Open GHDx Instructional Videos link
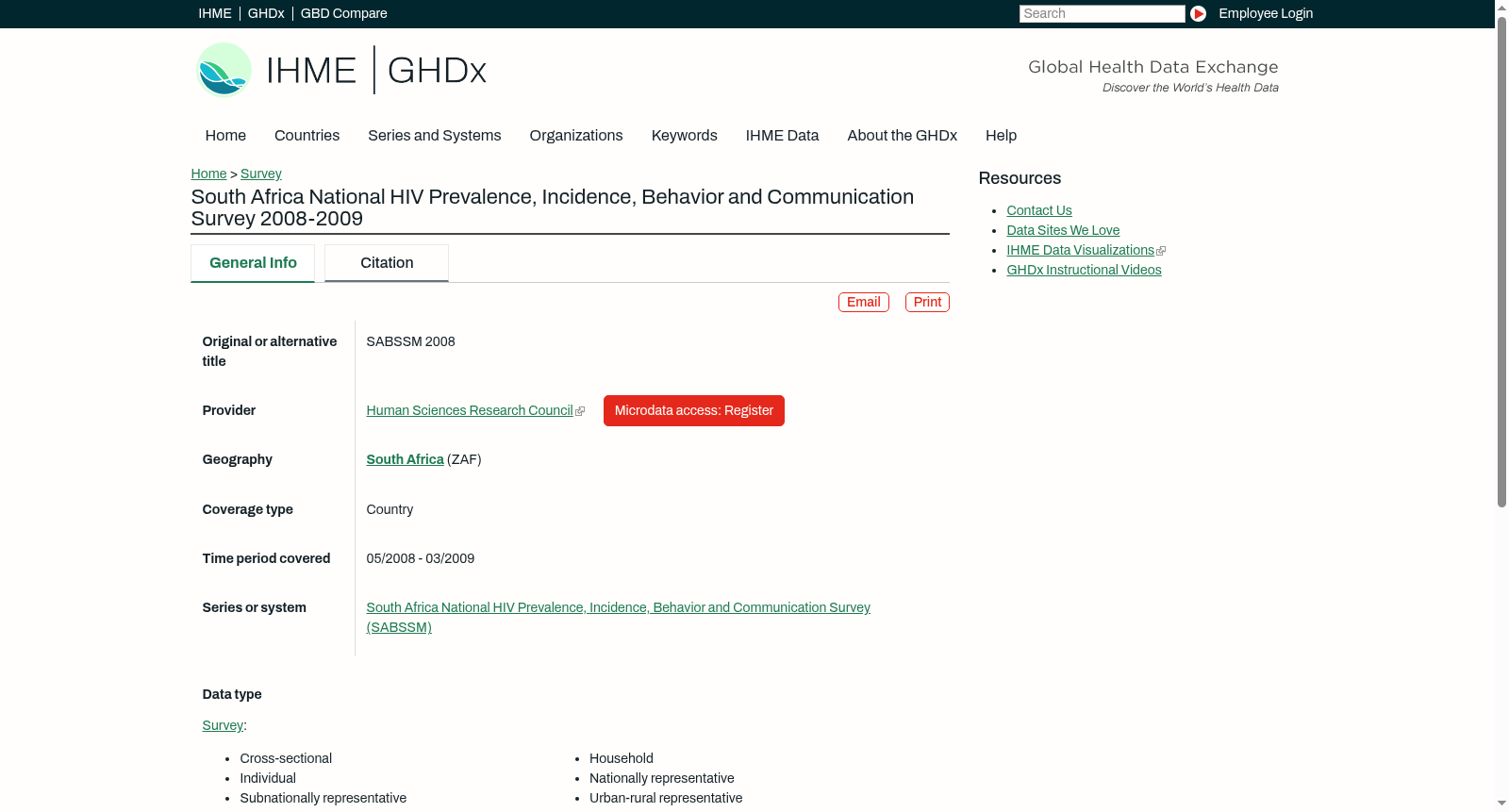This screenshot has width=1509, height=812. 1084,270
